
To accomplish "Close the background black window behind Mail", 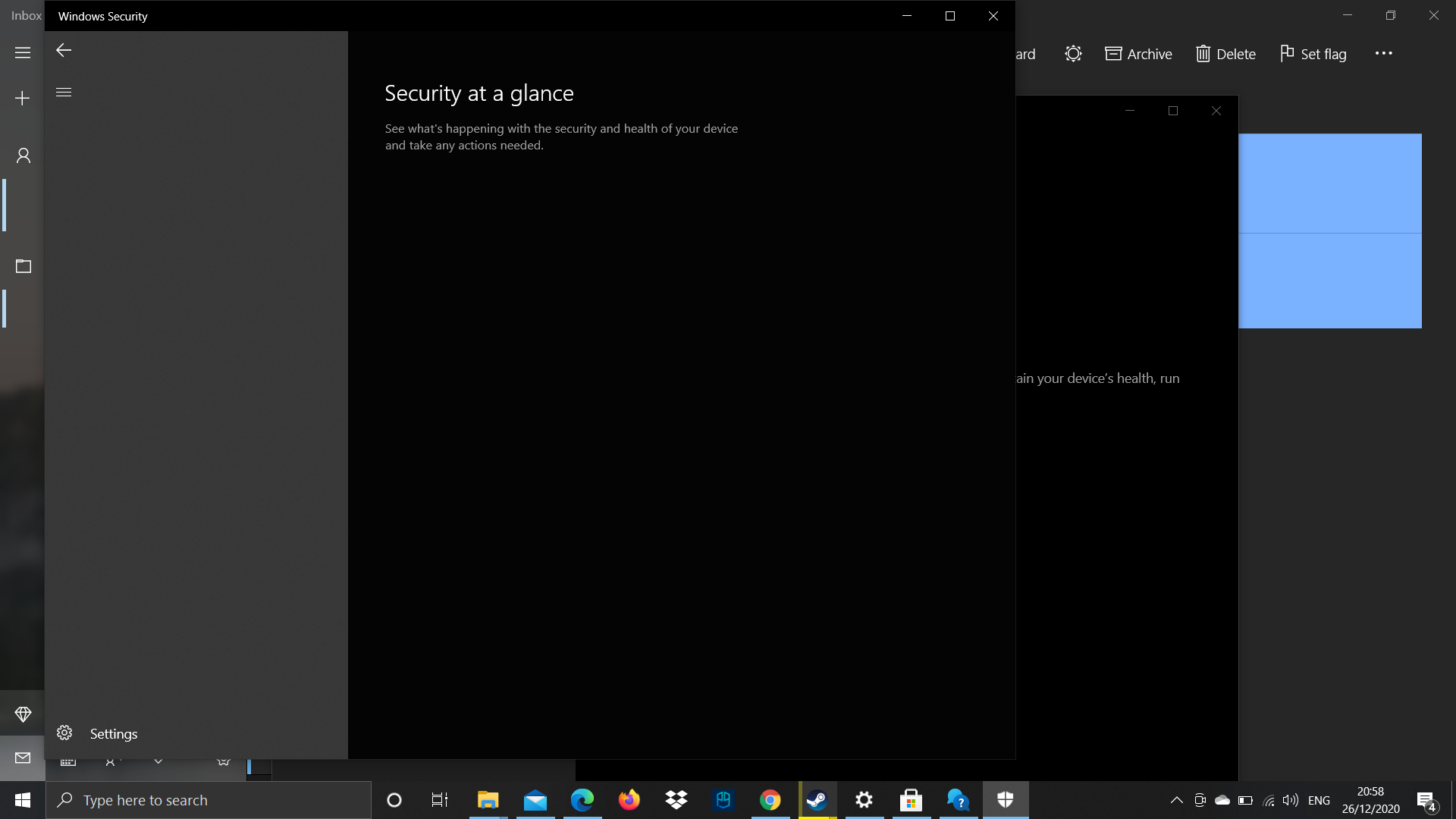I will (x=1216, y=111).
